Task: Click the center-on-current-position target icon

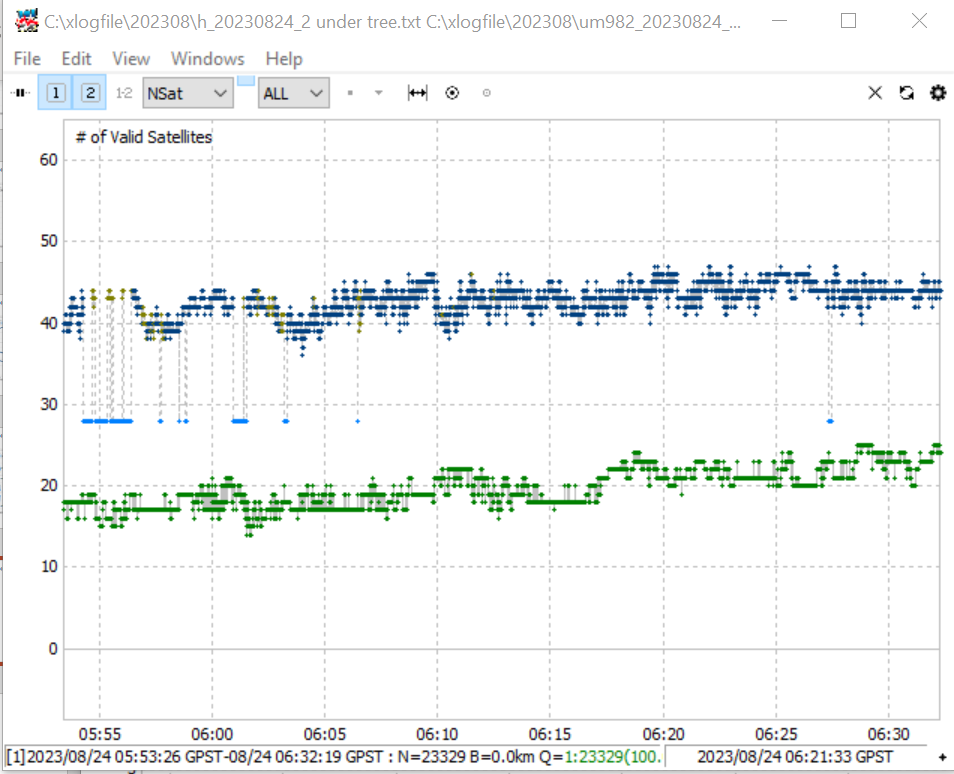Action: (452, 93)
